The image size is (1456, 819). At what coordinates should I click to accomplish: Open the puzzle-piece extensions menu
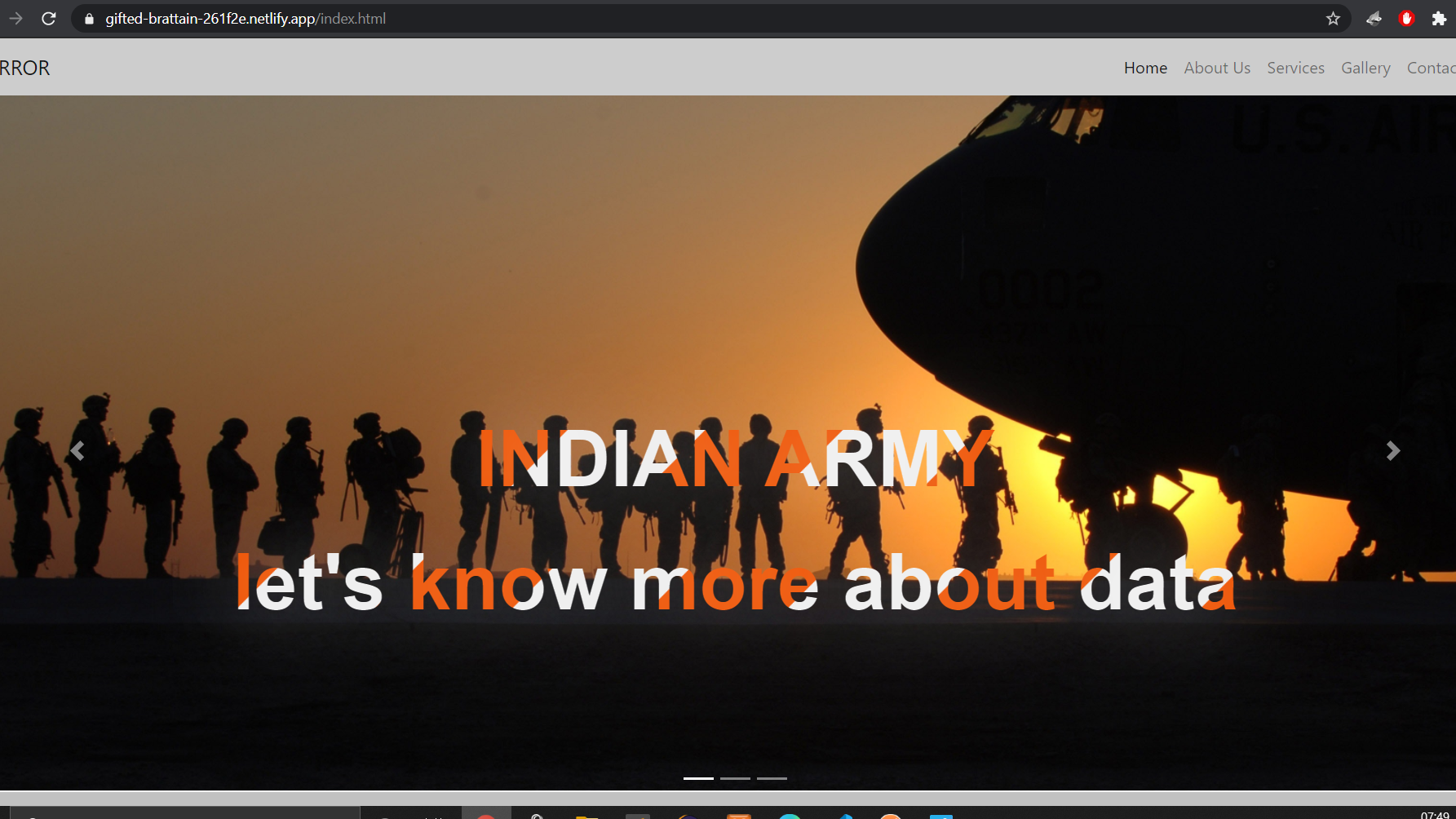pyautogui.click(x=1439, y=18)
